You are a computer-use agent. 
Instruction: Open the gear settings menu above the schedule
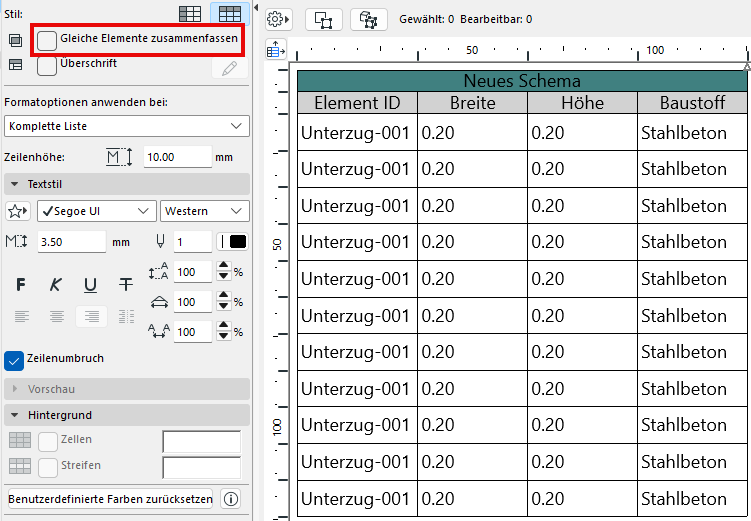[278, 19]
